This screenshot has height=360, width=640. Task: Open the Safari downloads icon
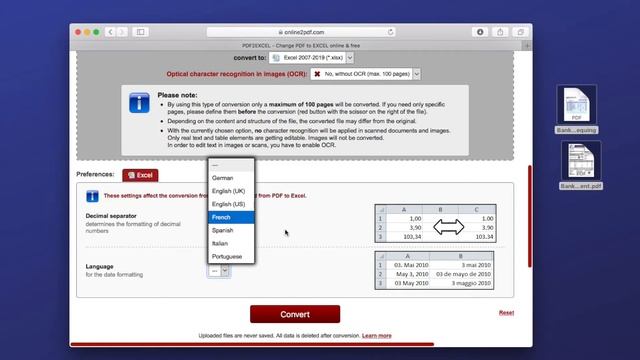[x=480, y=32]
